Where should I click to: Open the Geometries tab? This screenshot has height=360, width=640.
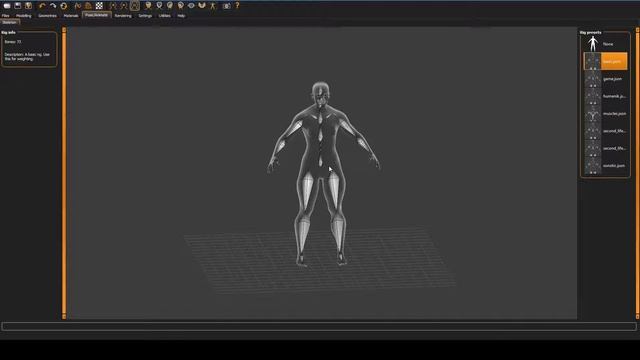click(x=47, y=16)
